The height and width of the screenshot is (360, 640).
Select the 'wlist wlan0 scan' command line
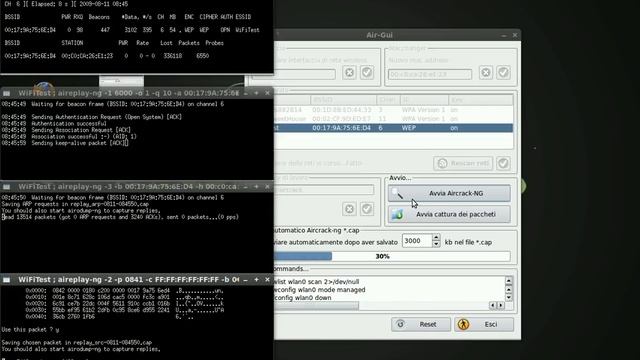[317, 282]
